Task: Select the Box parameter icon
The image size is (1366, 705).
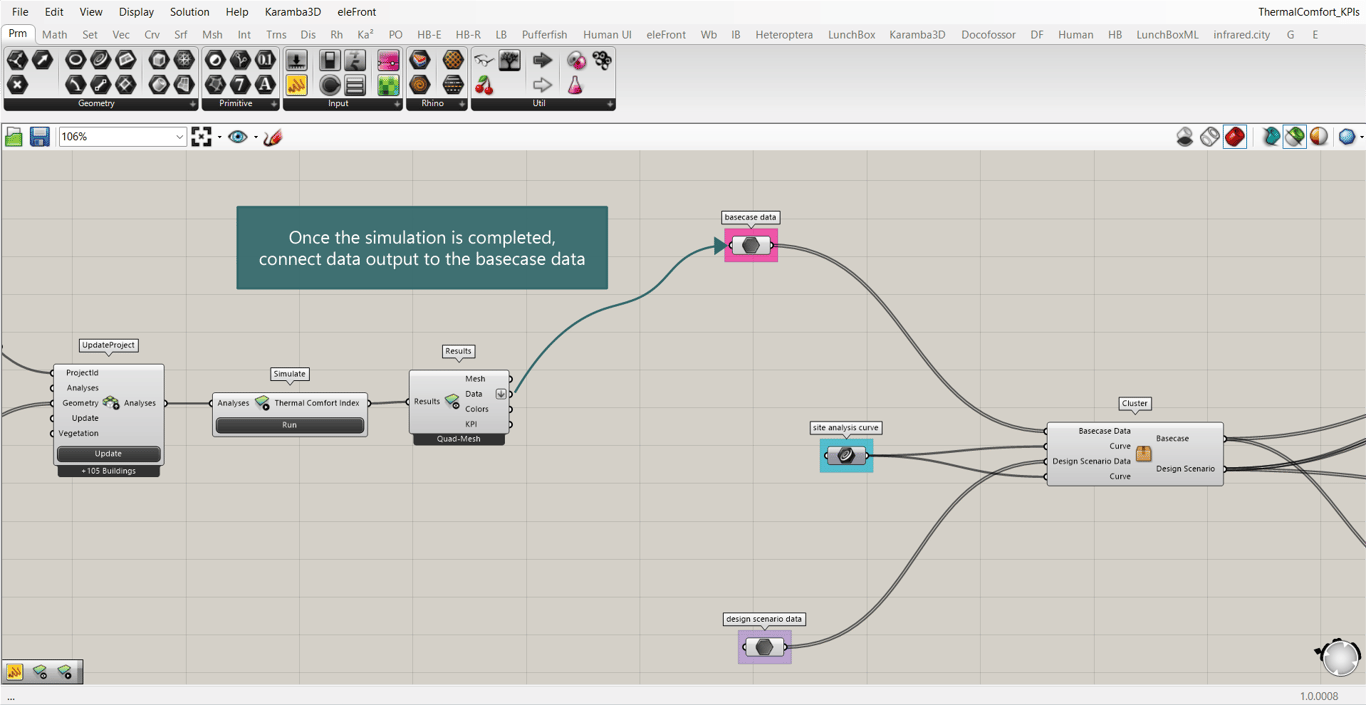Action: 158,60
